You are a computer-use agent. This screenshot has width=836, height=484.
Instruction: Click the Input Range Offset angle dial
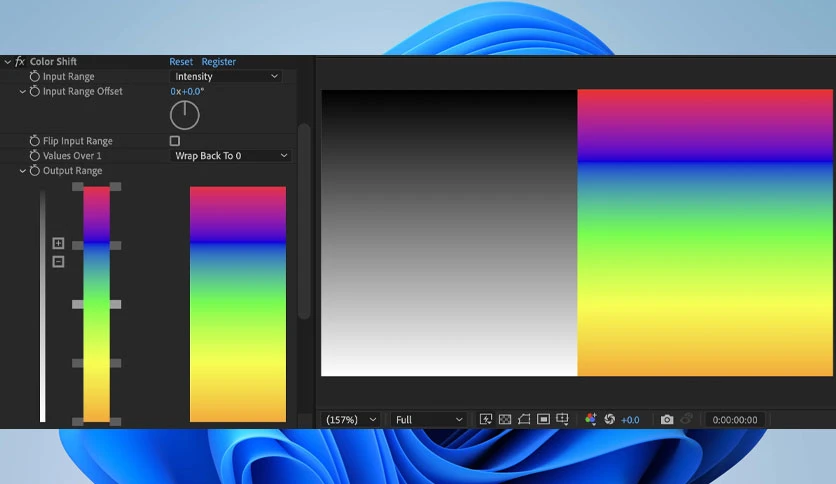click(x=184, y=115)
